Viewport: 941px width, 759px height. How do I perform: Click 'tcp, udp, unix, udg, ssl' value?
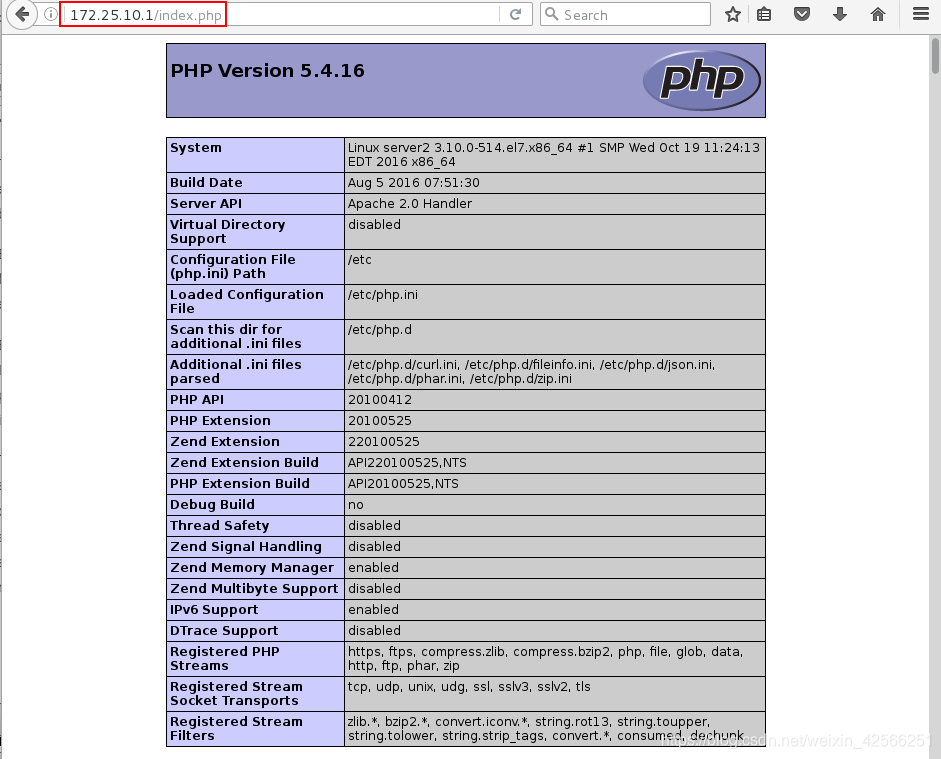point(469,686)
